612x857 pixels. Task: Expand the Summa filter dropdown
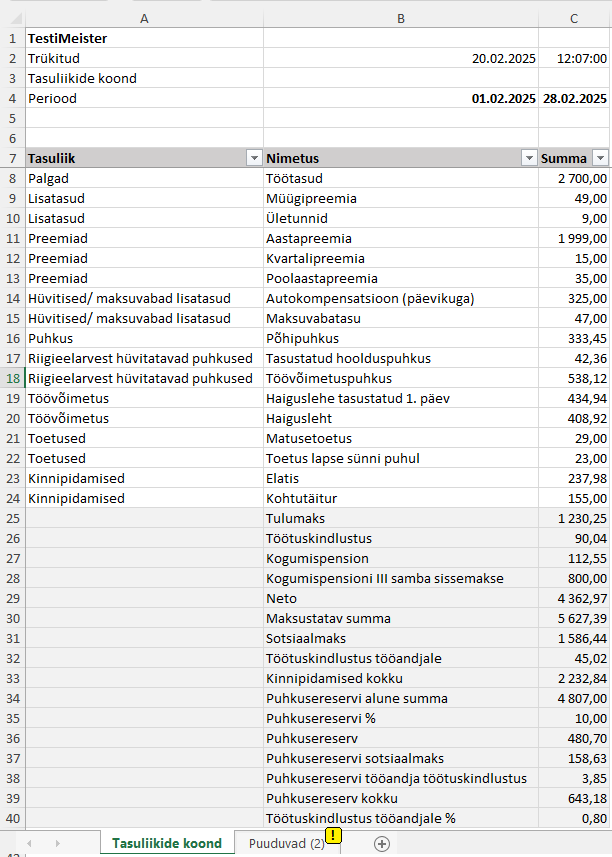(600, 159)
